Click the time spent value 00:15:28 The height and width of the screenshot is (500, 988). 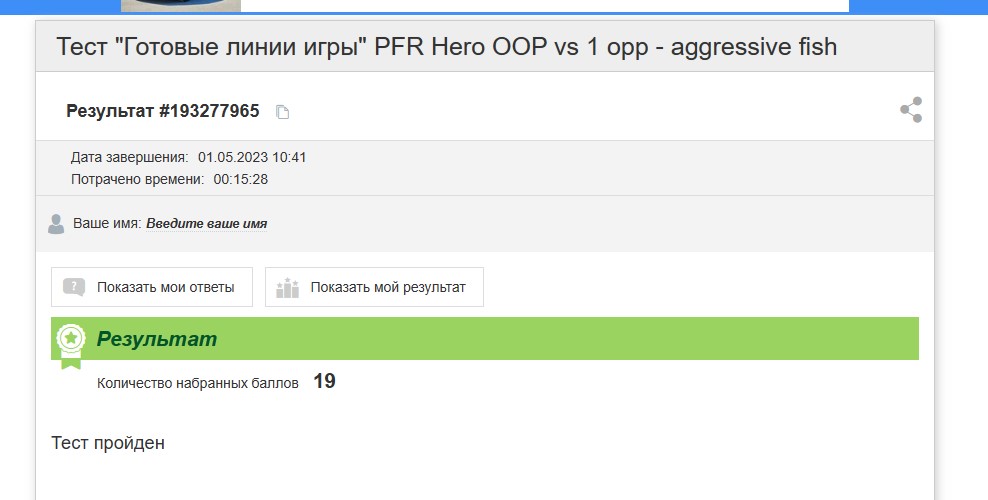(x=240, y=179)
